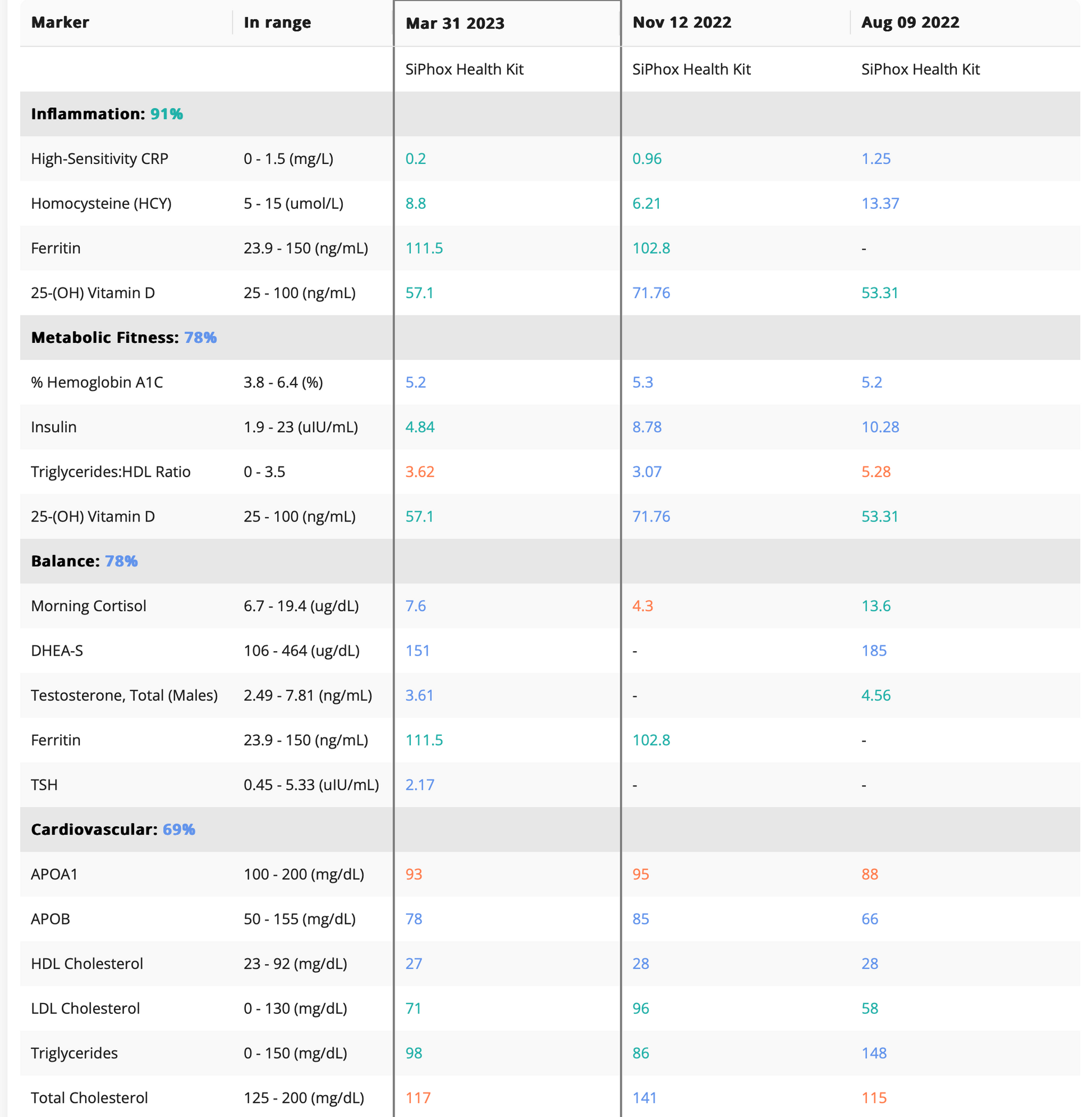
Task: Click the Morning Cortisol marker name
Action: pos(88,606)
